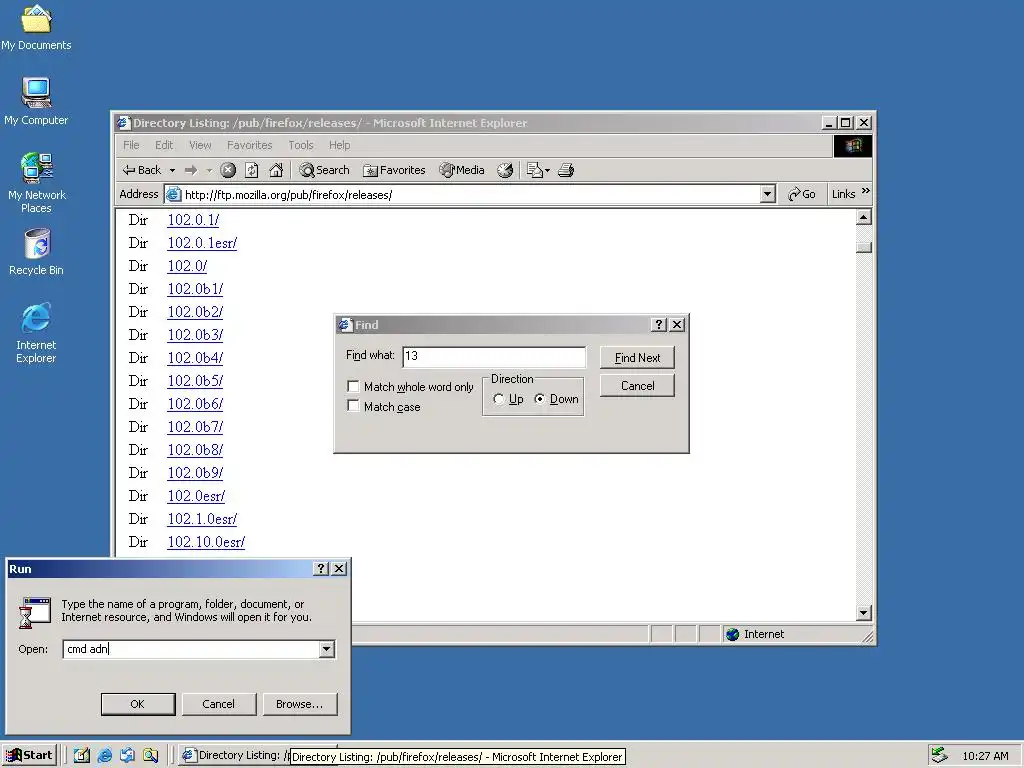The width and height of the screenshot is (1024, 768).
Task: Click the help question mark in Find dialog
Action: pyautogui.click(x=658, y=325)
